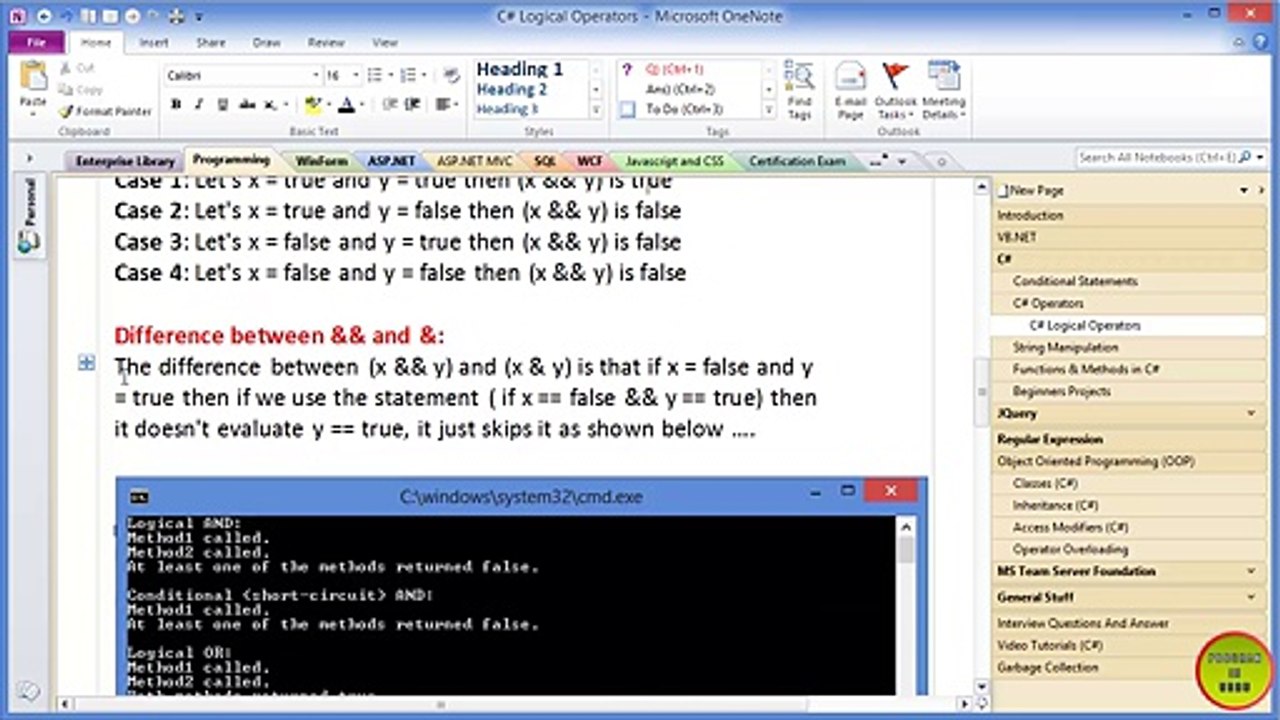Viewport: 1280px width, 720px height.
Task: Click the cmd.exe icon in the console title bar
Action: 139,495
